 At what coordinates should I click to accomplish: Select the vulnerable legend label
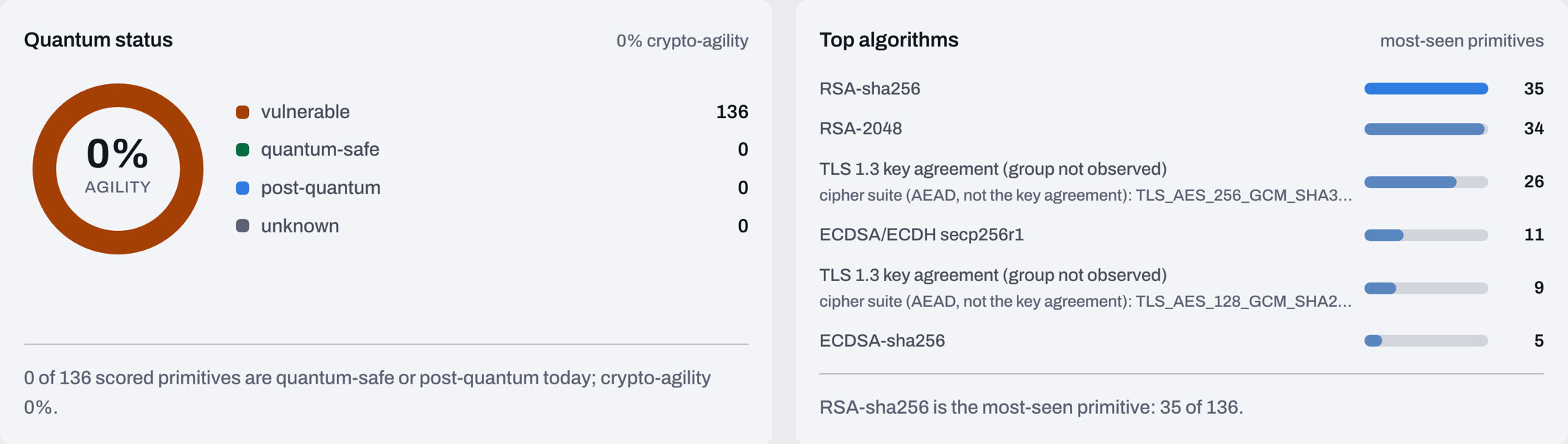[x=305, y=112]
